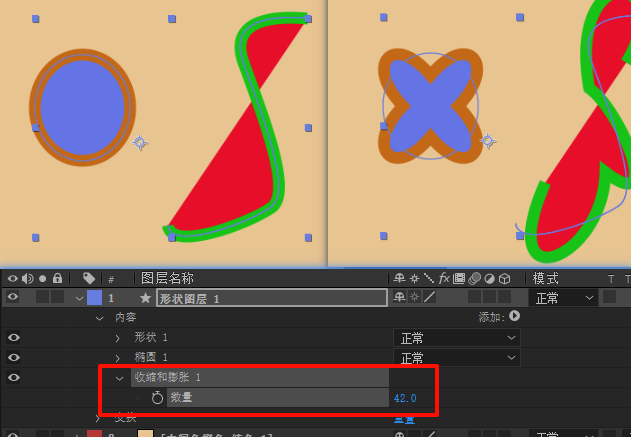Click top-left bounding box handle in right preview
The width and height of the screenshot is (631, 437).
(x=384, y=17)
